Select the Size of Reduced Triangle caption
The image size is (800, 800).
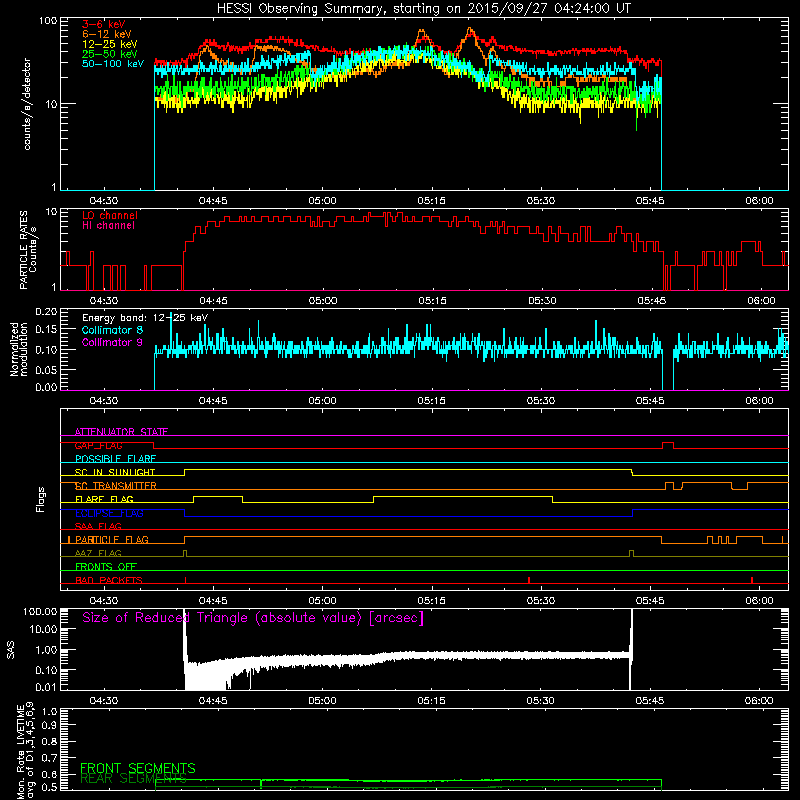(x=253, y=618)
